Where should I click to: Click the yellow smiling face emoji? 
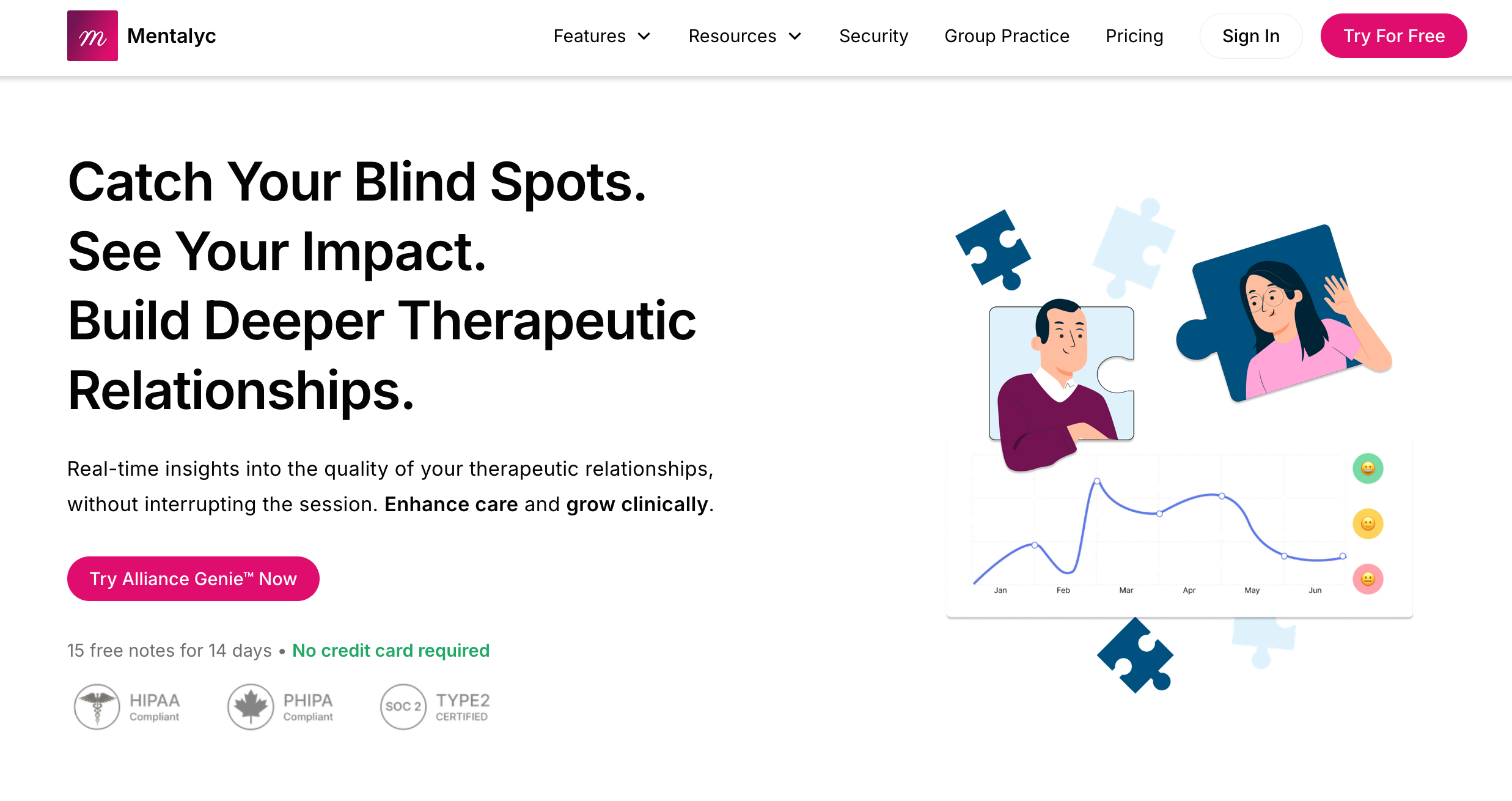[x=1368, y=524]
